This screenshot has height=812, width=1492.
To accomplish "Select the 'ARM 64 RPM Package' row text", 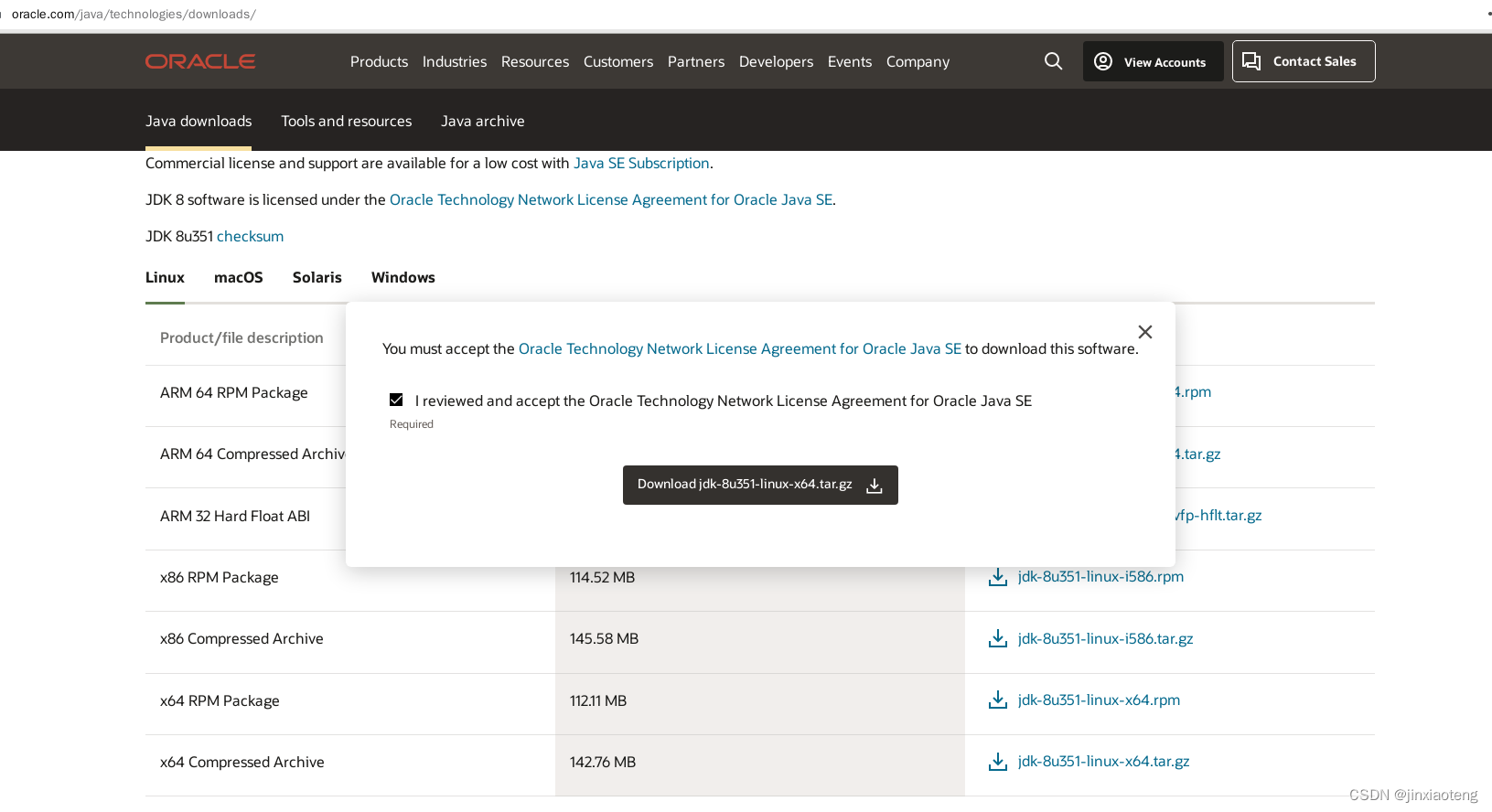I will click(234, 392).
